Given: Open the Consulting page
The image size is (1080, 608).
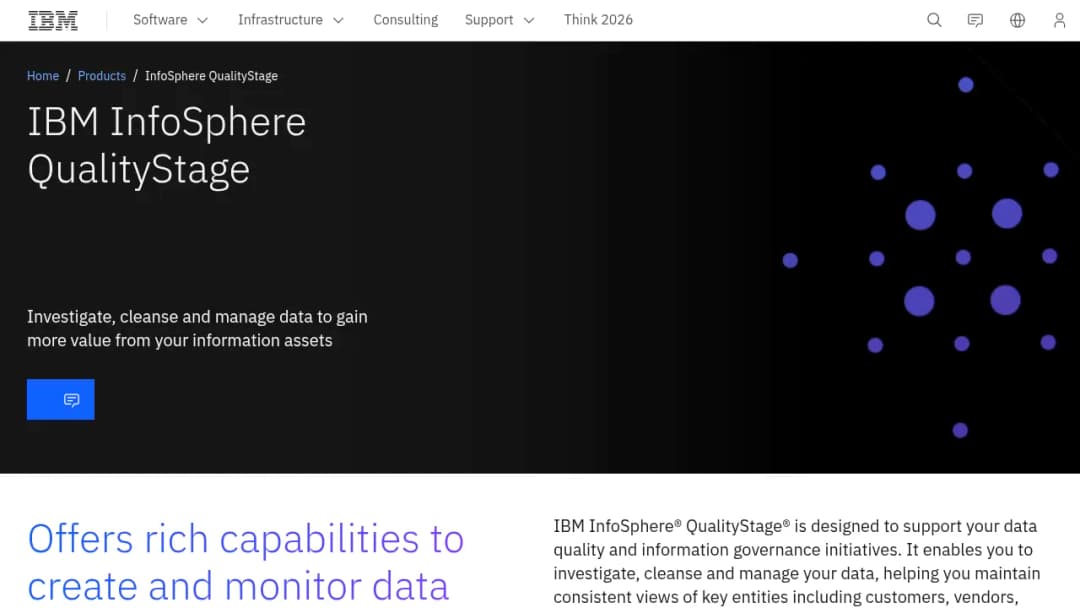Looking at the screenshot, I should pos(406,20).
